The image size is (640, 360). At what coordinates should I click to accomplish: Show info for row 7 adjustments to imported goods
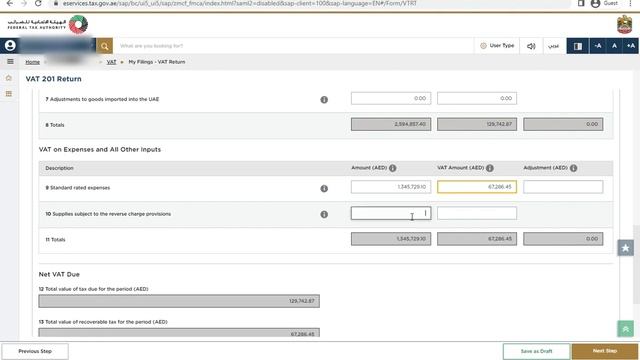click(324, 100)
